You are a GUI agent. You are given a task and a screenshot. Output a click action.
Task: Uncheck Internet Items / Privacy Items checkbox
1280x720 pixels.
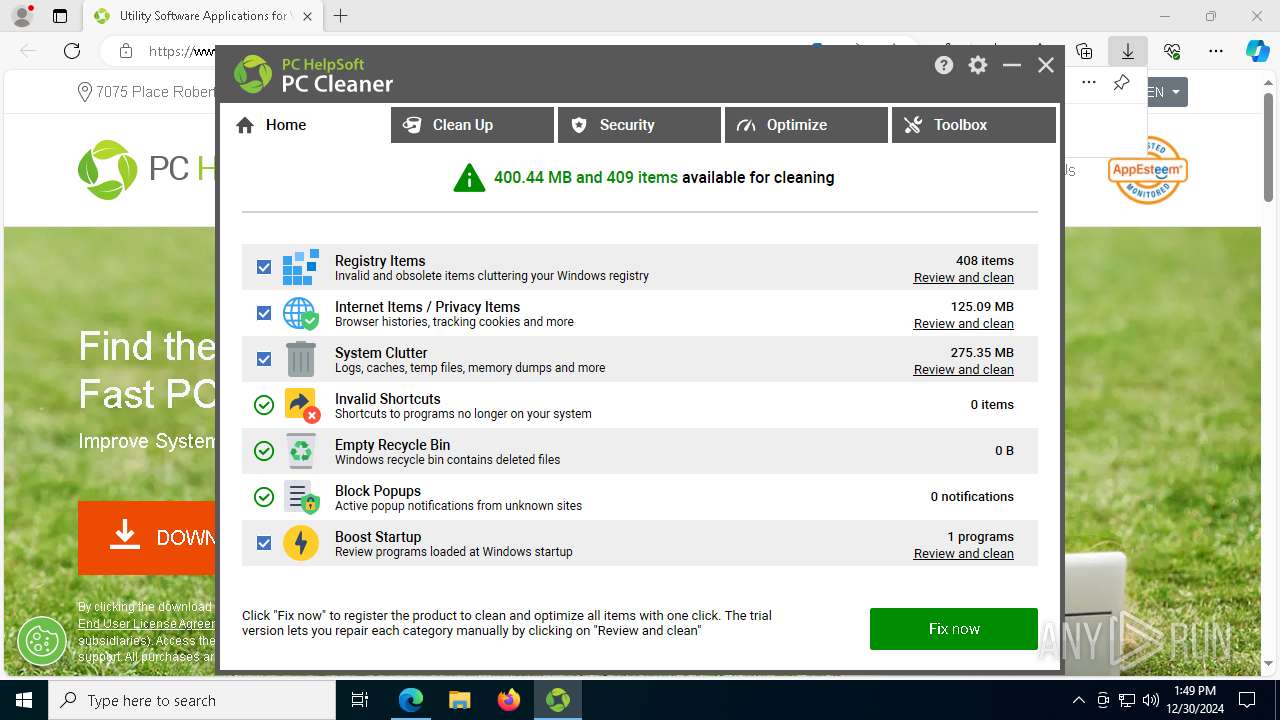tap(264, 313)
